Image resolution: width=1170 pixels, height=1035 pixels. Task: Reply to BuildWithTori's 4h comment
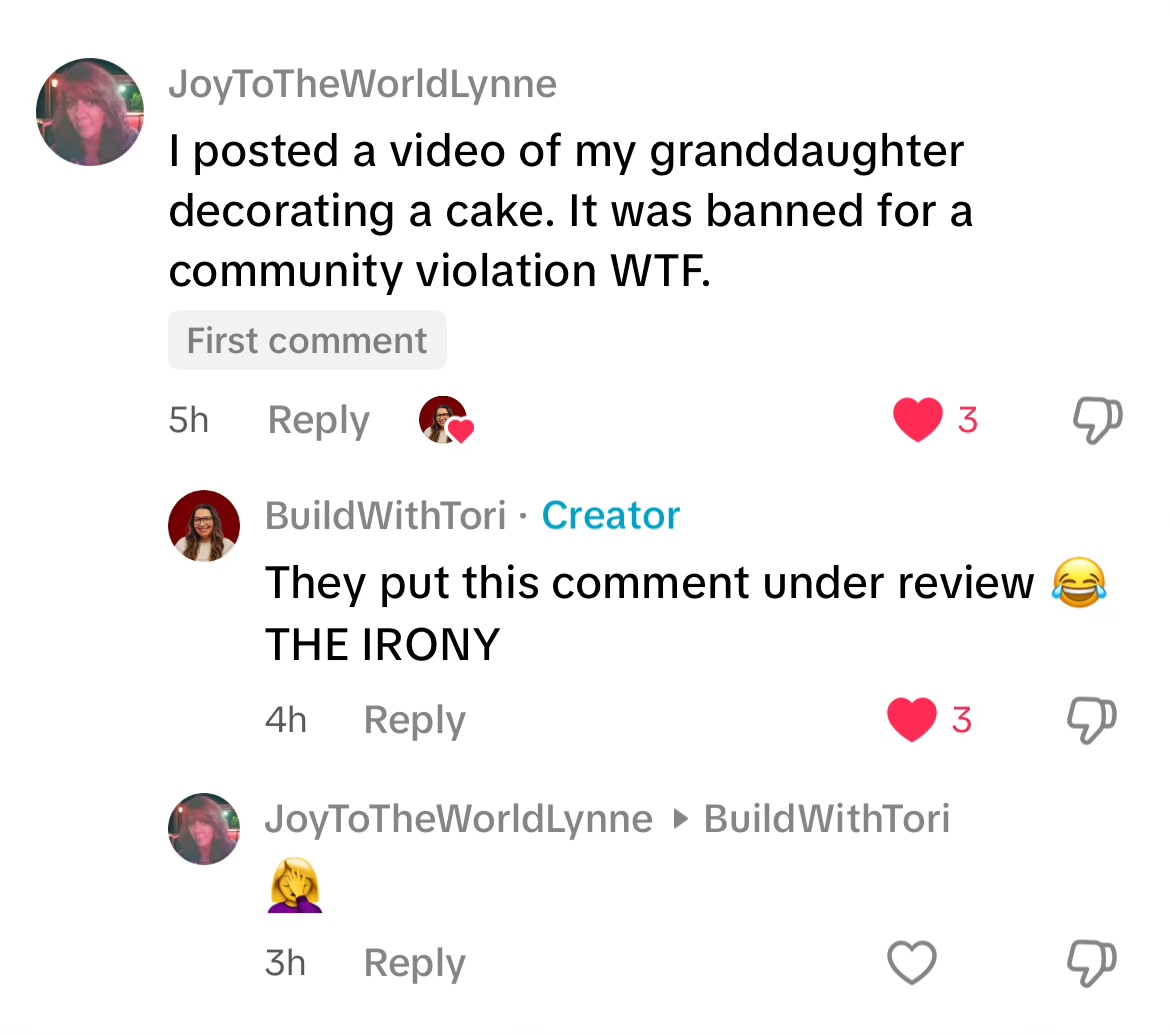(414, 721)
